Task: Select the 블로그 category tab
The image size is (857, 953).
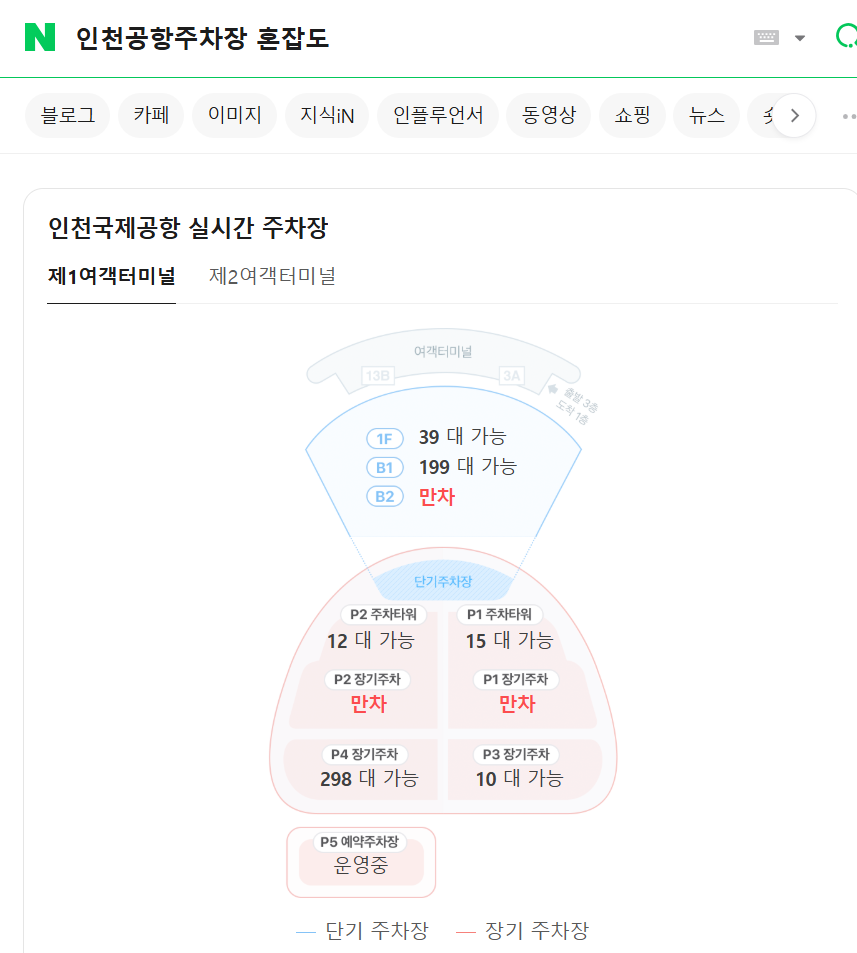Action: point(67,116)
